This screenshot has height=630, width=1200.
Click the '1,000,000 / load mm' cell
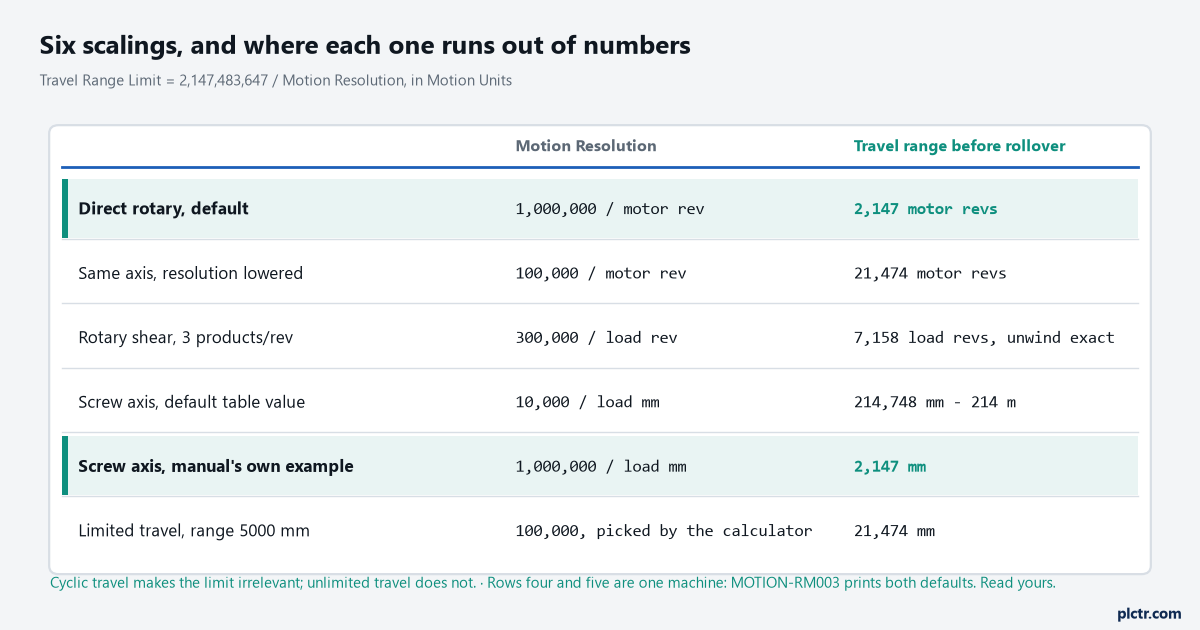click(601, 466)
